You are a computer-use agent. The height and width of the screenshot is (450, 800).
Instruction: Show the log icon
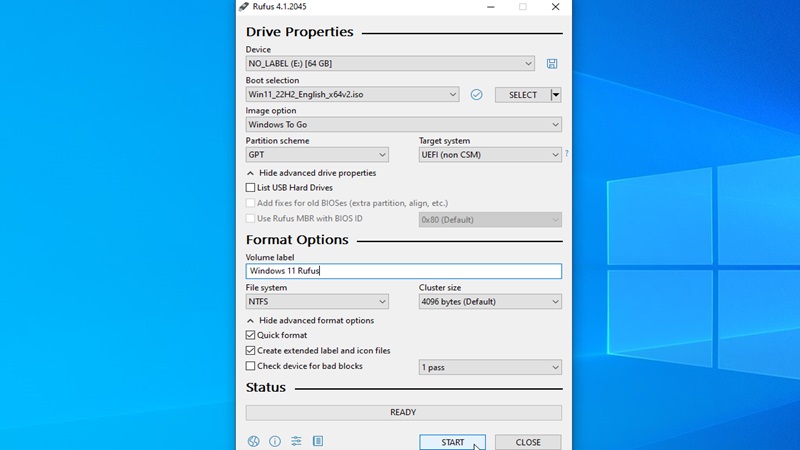[317, 441]
